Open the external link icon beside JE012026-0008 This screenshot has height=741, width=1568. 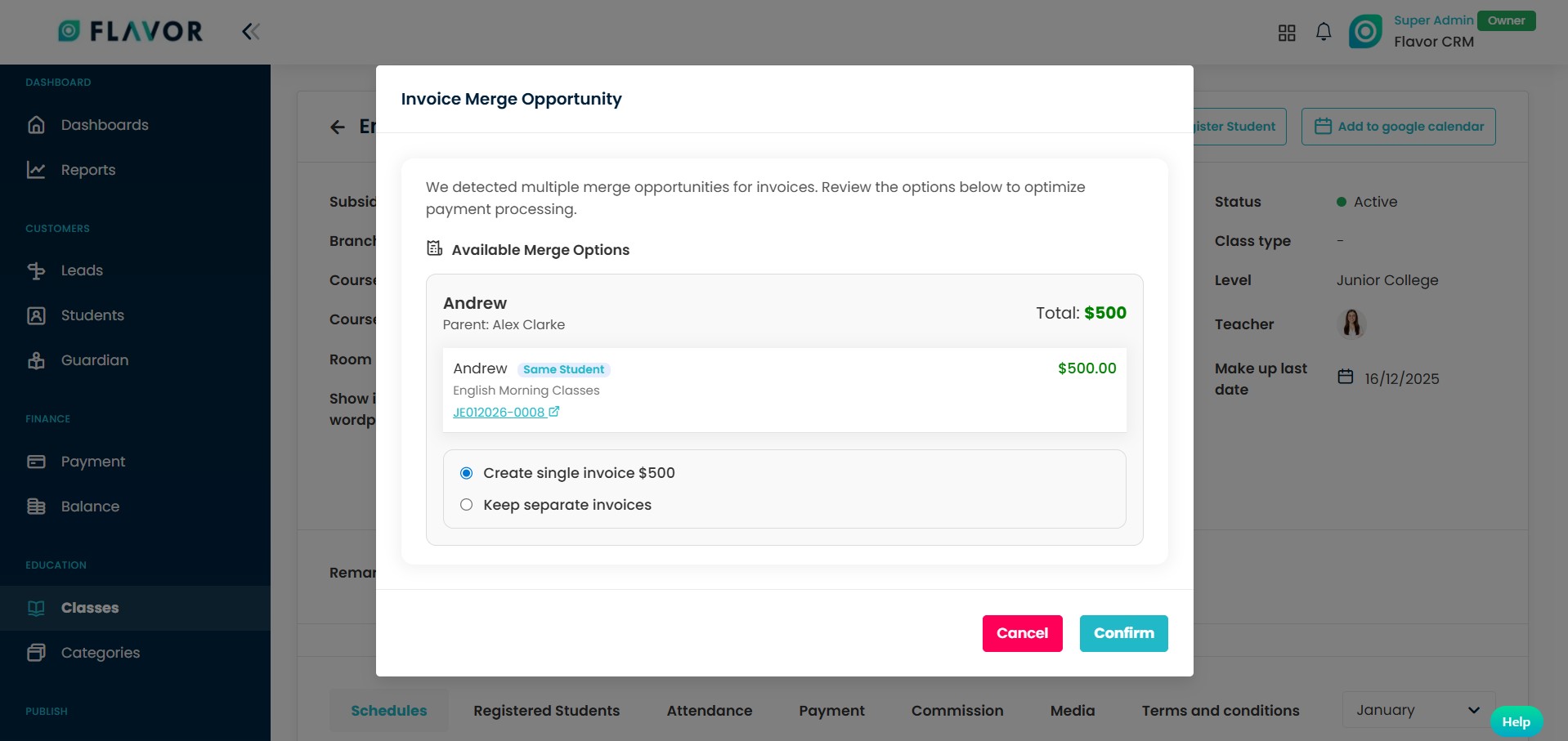click(x=554, y=412)
